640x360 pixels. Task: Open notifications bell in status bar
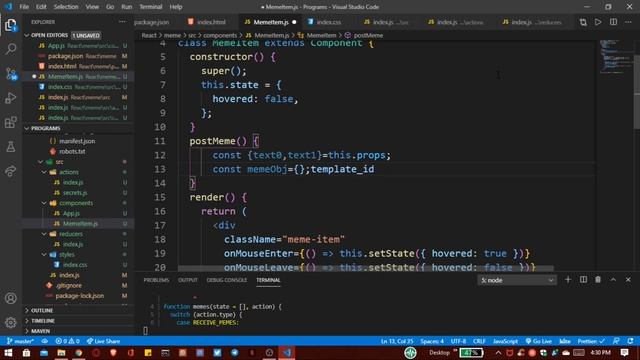[x=631, y=341]
